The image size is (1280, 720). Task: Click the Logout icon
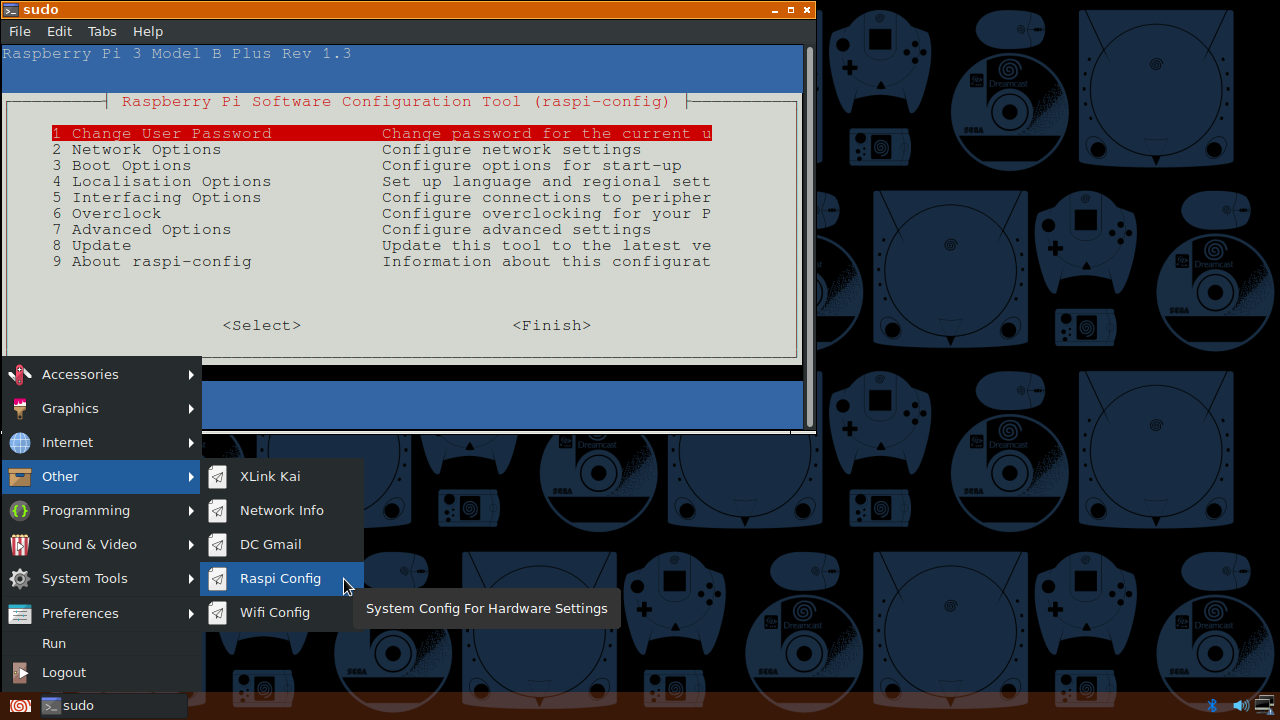20,673
